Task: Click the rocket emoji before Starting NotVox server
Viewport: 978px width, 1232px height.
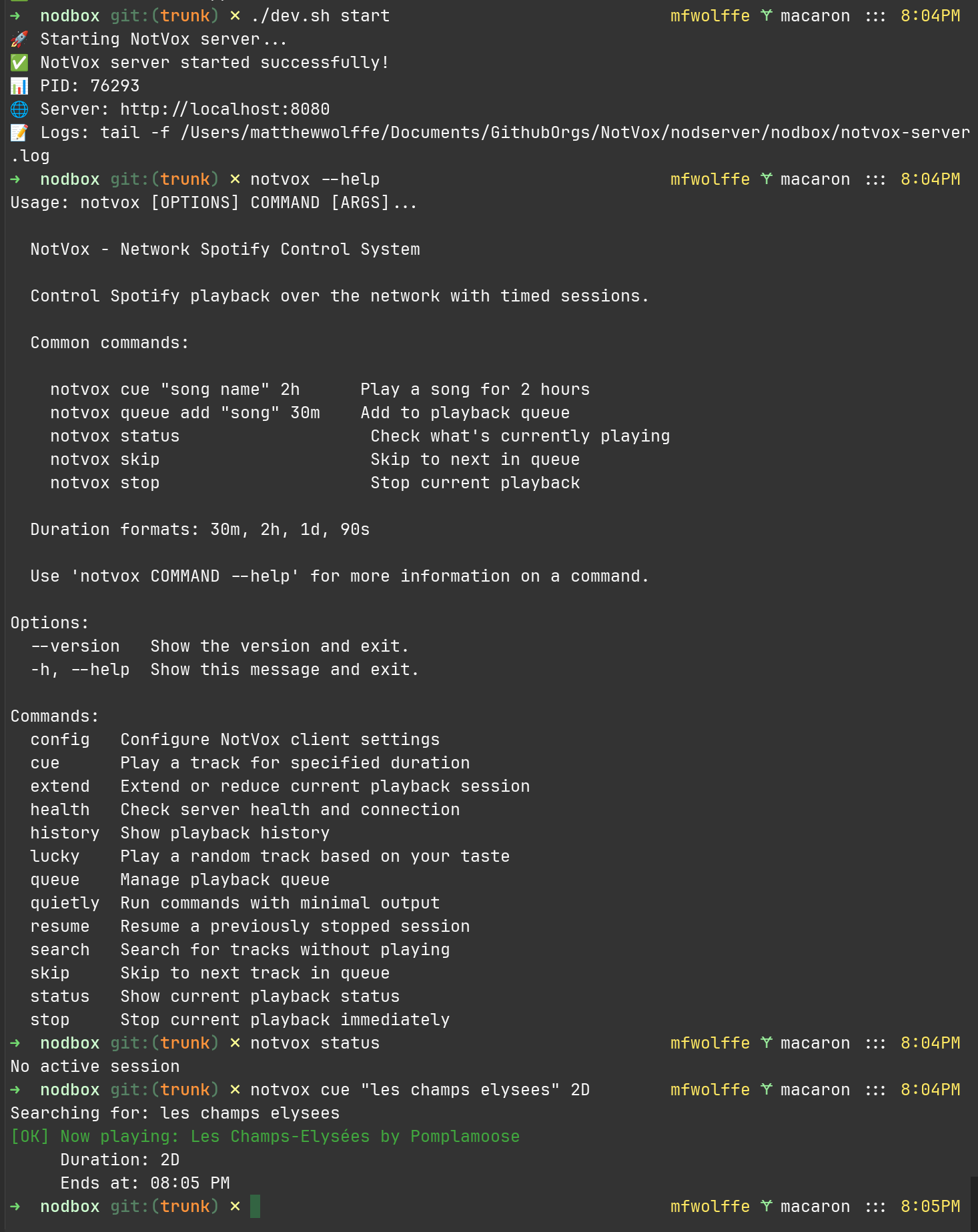Action: coord(19,39)
